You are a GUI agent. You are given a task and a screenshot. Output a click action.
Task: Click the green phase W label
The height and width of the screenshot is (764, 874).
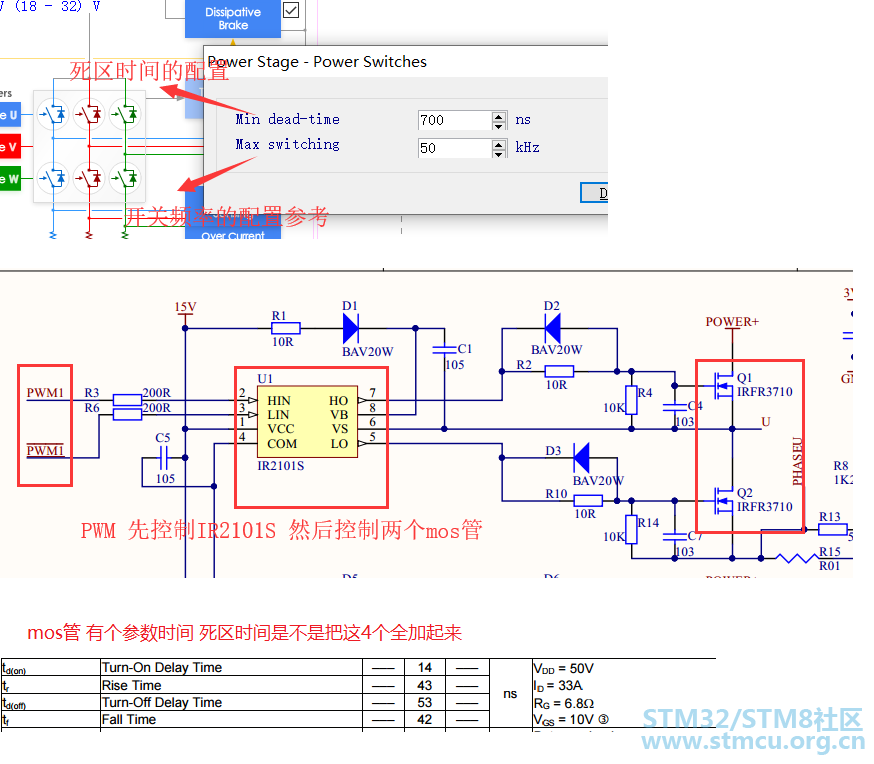10,179
